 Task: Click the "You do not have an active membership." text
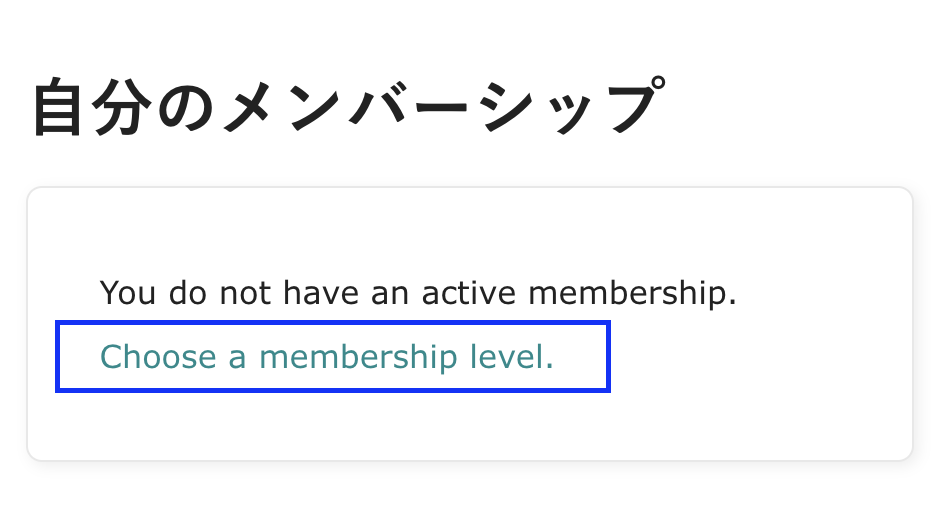click(x=418, y=293)
